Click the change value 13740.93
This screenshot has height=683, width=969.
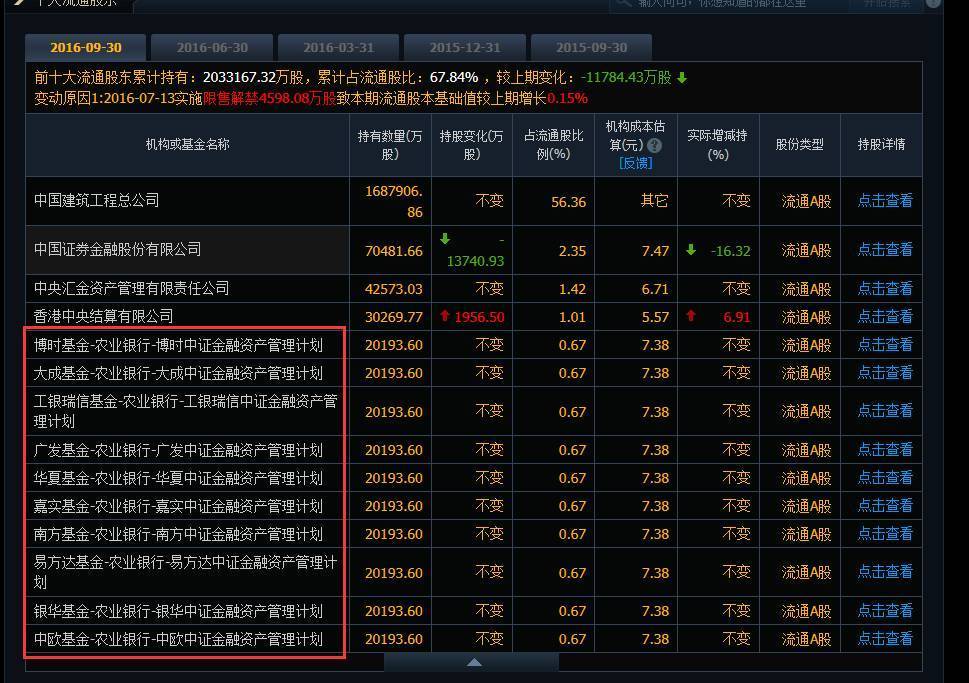(x=475, y=261)
